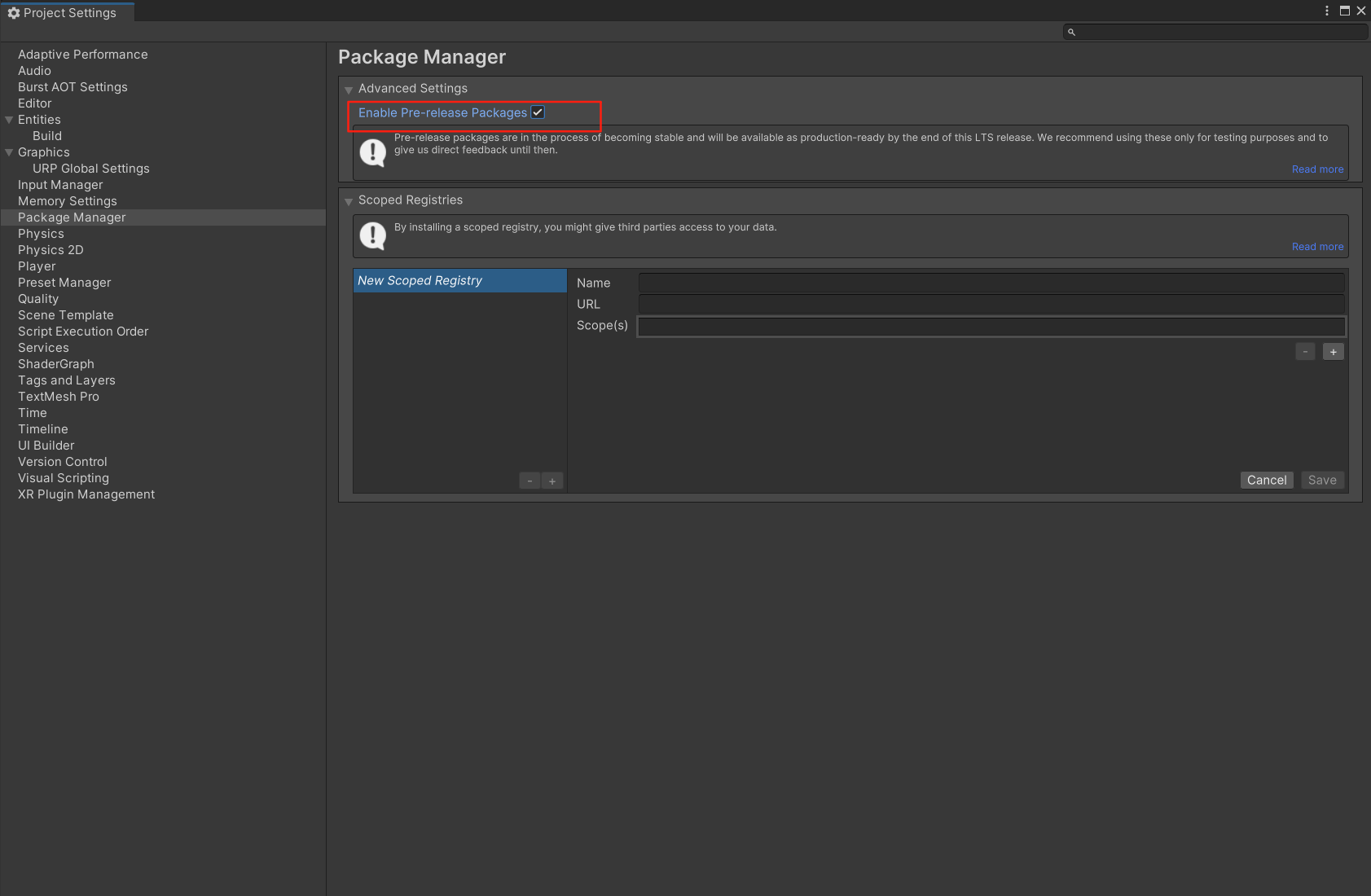This screenshot has height=896, width=1371.
Task: Open Memory Settings
Action: pyautogui.click(x=68, y=201)
